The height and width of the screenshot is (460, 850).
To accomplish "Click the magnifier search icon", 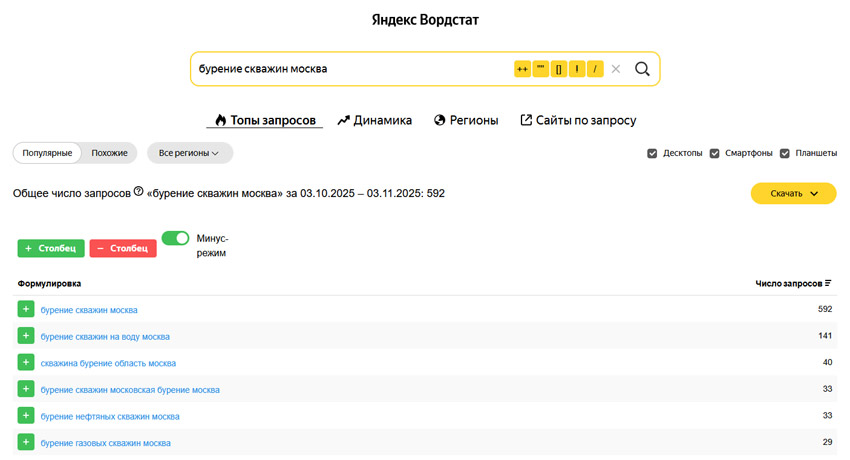I will click(642, 69).
